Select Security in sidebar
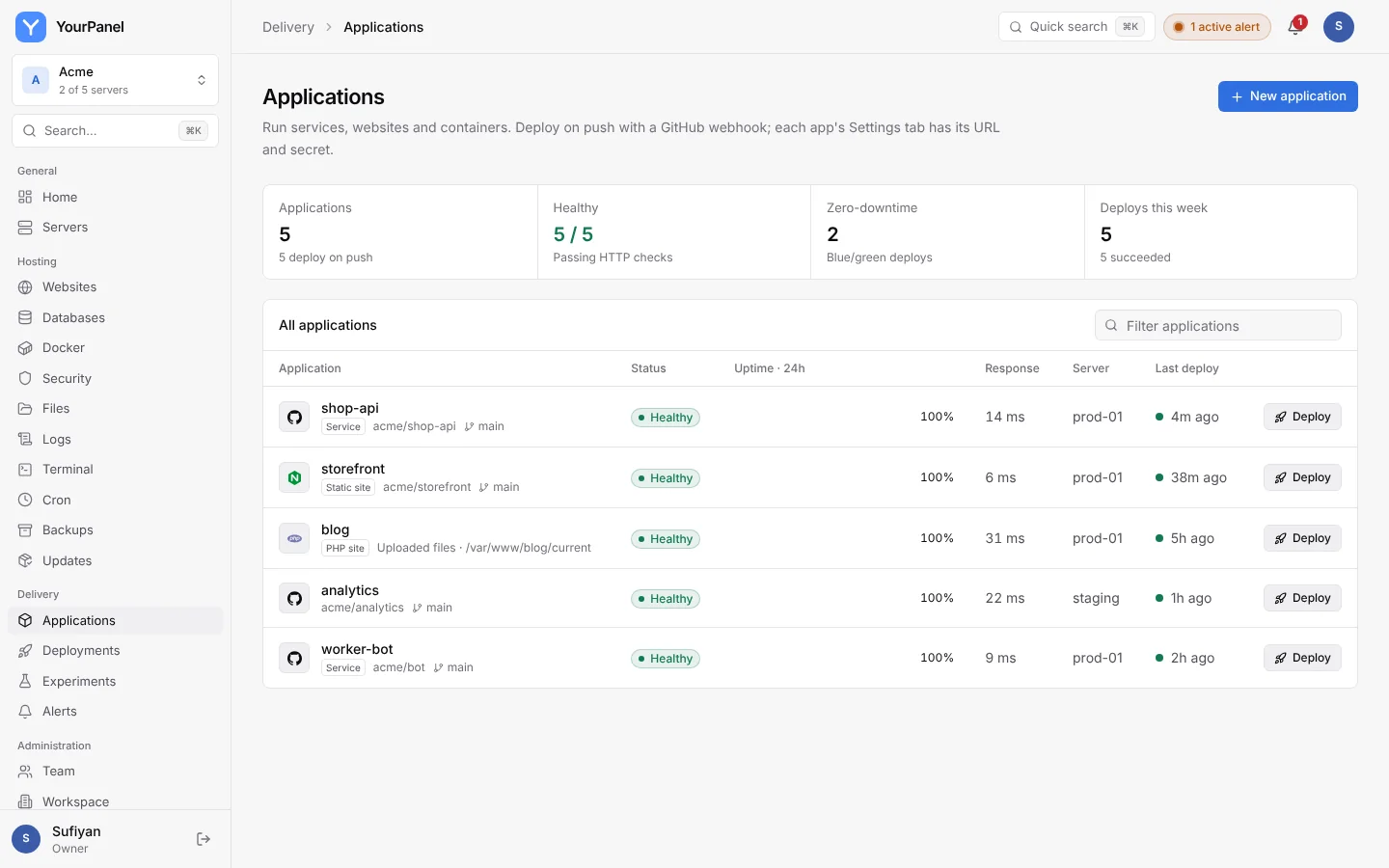This screenshot has height=868, width=1389. tap(115, 378)
